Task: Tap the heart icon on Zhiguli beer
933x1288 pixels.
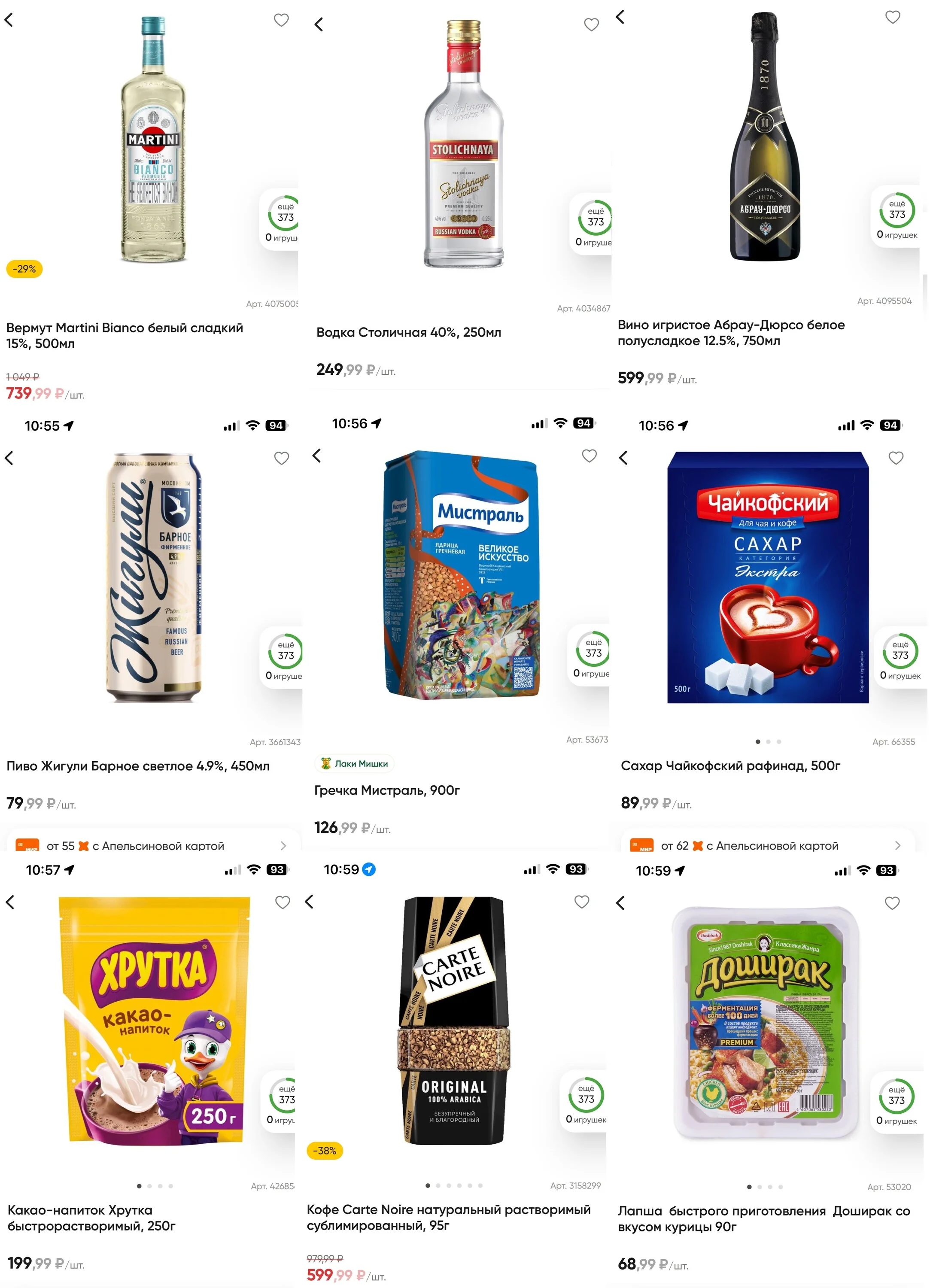Action: [x=282, y=458]
